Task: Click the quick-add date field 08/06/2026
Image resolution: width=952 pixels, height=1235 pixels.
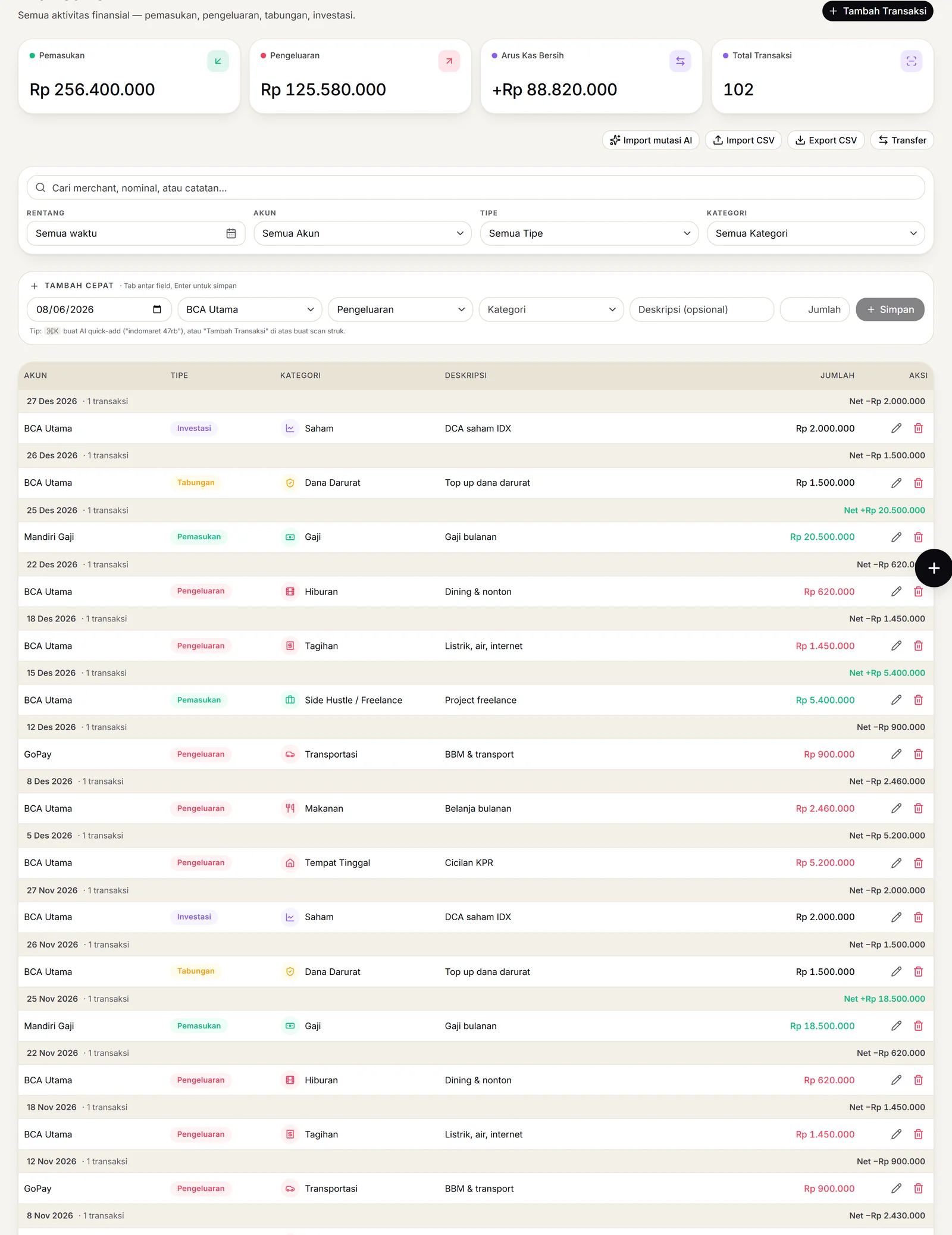Action: [x=99, y=309]
